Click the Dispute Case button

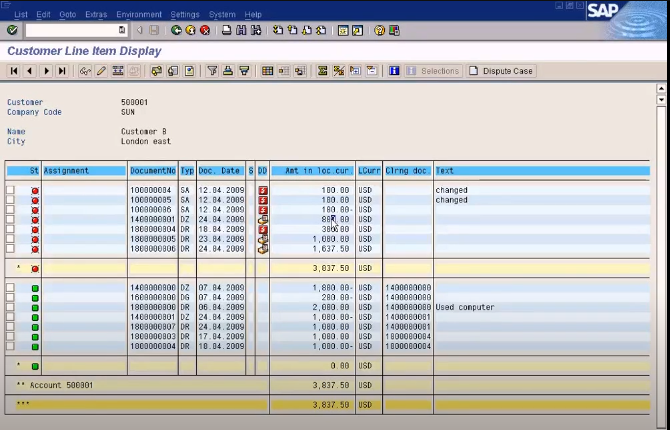[x=501, y=71]
